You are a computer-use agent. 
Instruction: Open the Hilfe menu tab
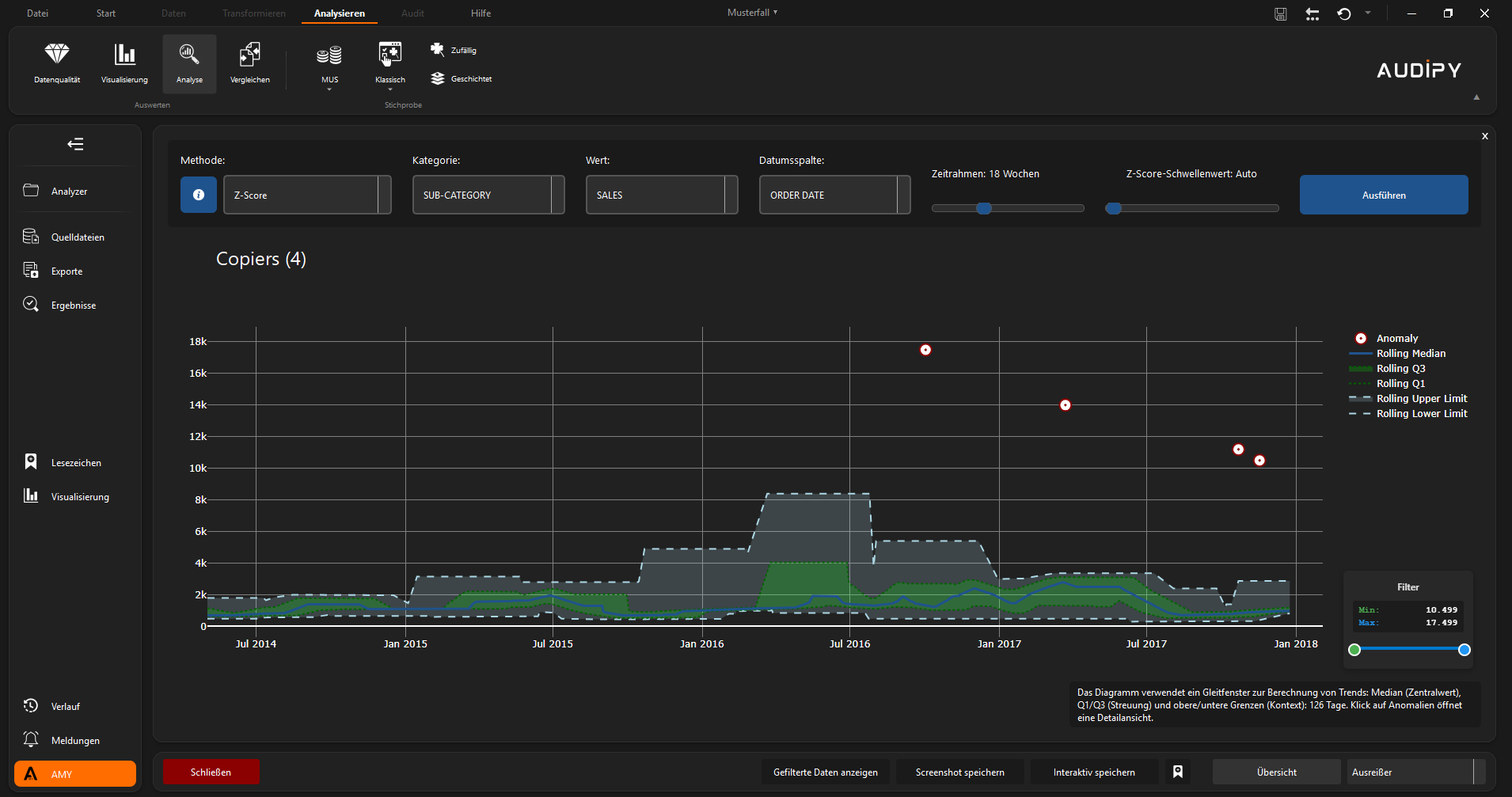tap(481, 13)
